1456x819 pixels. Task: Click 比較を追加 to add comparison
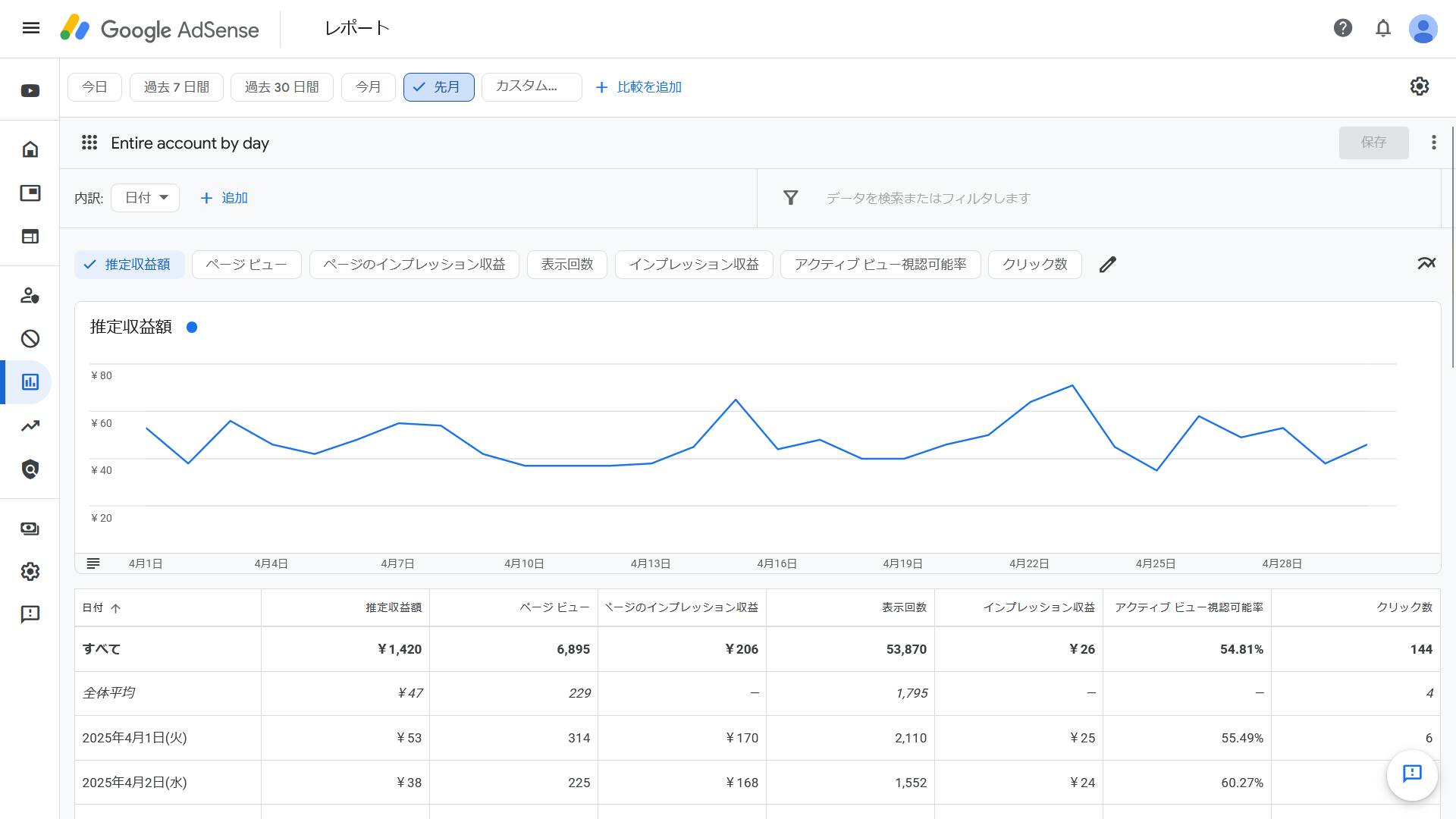pyautogui.click(x=639, y=87)
